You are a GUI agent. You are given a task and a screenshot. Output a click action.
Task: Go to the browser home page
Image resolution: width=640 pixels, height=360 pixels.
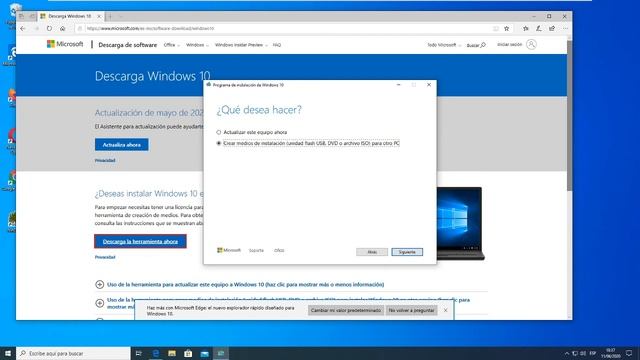click(62, 29)
